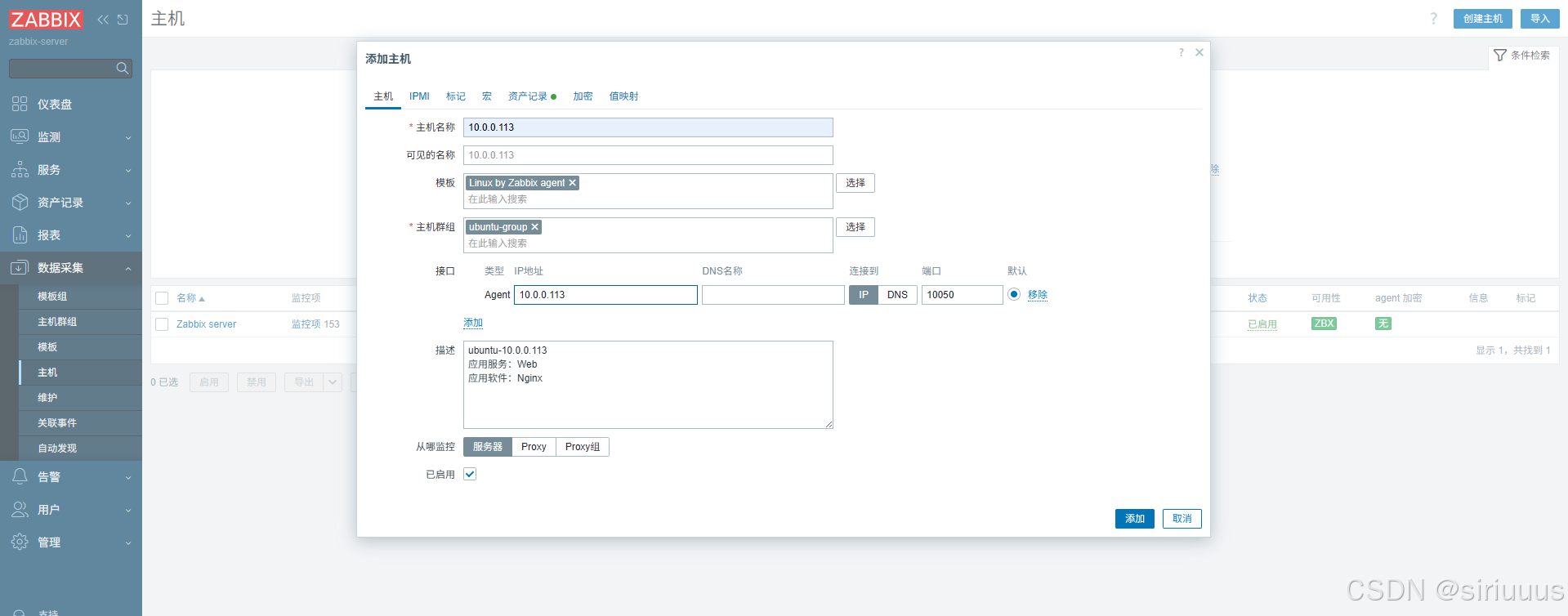This screenshot has height=616, width=1568.
Task: Click the DNS name input field
Action: point(773,295)
